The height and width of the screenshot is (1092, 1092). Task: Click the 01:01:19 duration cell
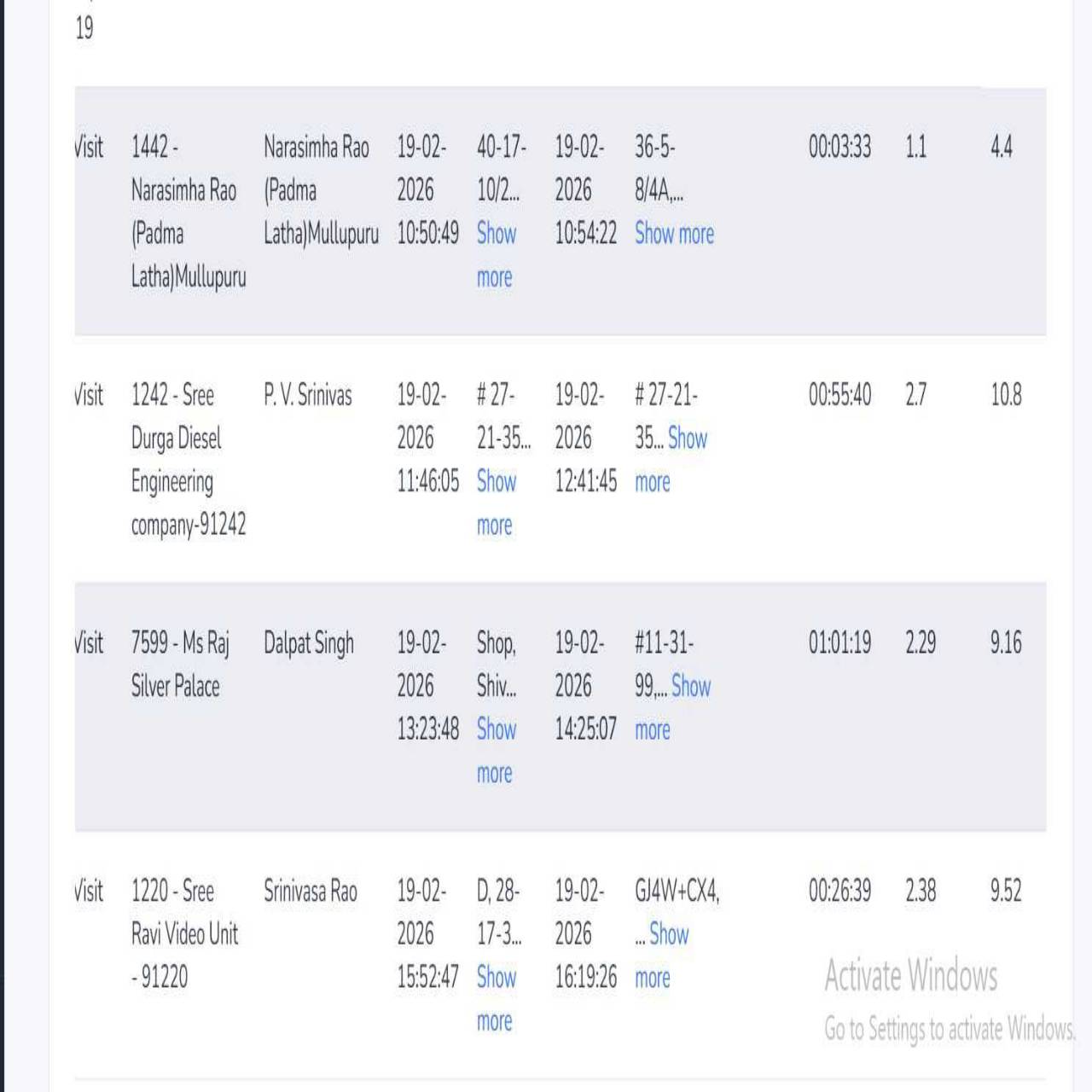839,642
